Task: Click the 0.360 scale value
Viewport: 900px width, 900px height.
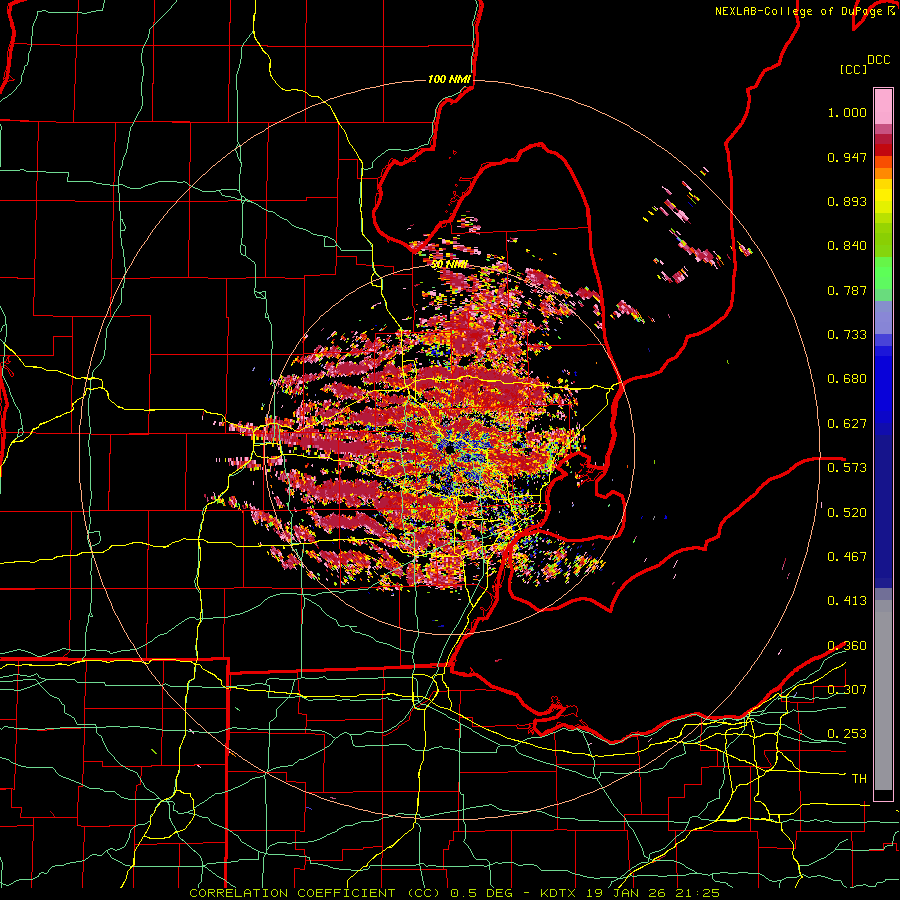Action: [x=847, y=646]
